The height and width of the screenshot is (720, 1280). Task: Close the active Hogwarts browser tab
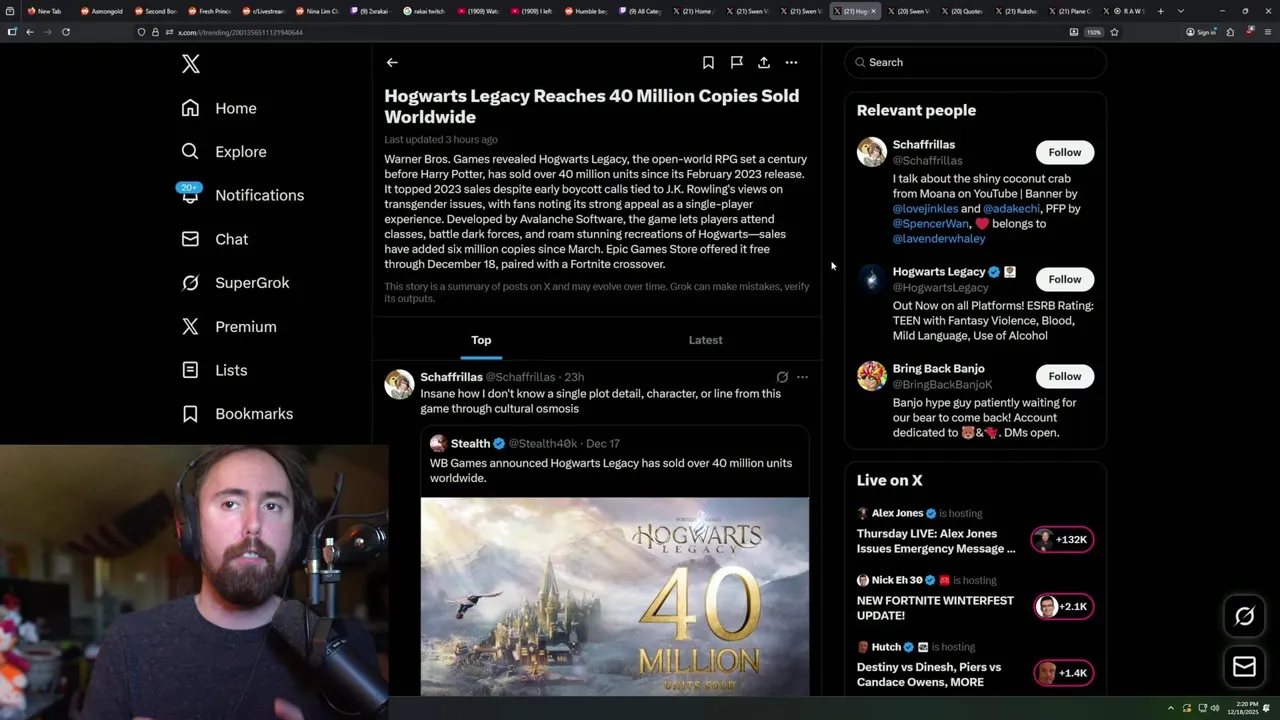point(873,11)
